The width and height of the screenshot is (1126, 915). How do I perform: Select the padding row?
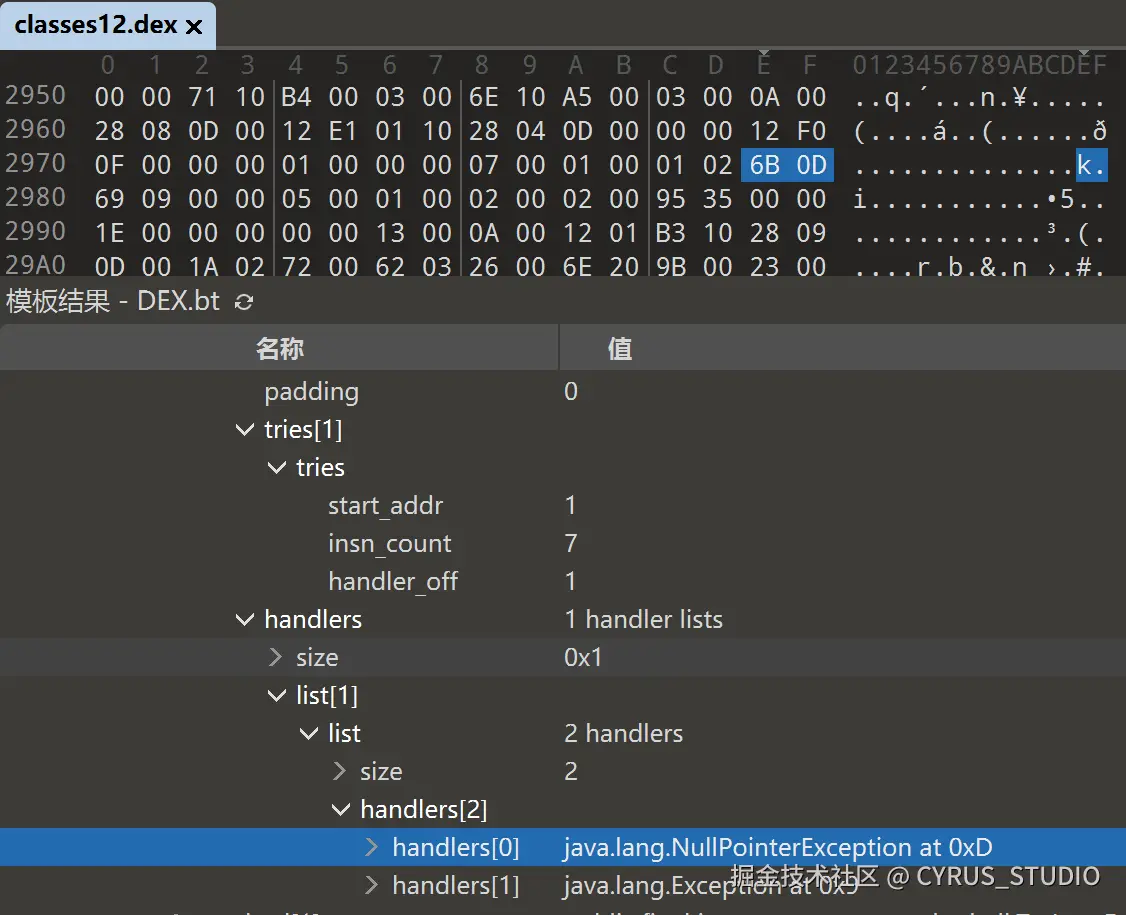[563, 391]
